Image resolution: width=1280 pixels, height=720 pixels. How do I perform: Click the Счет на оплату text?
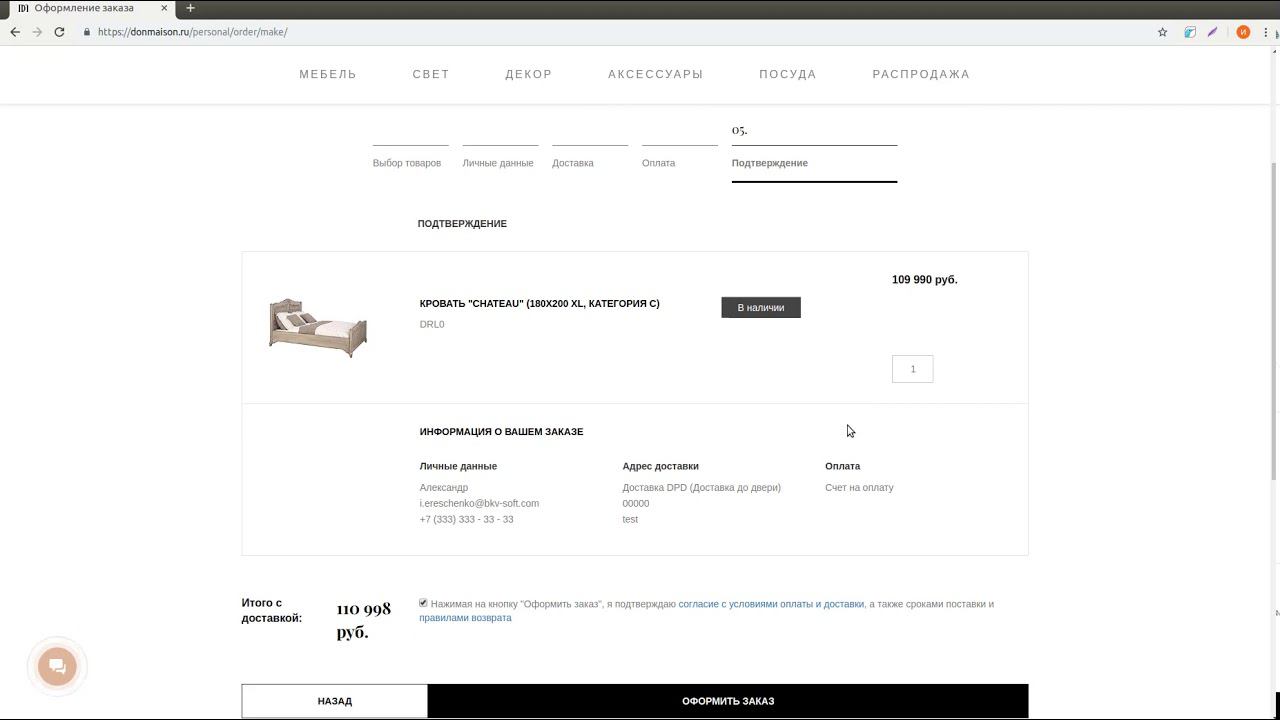tap(859, 488)
